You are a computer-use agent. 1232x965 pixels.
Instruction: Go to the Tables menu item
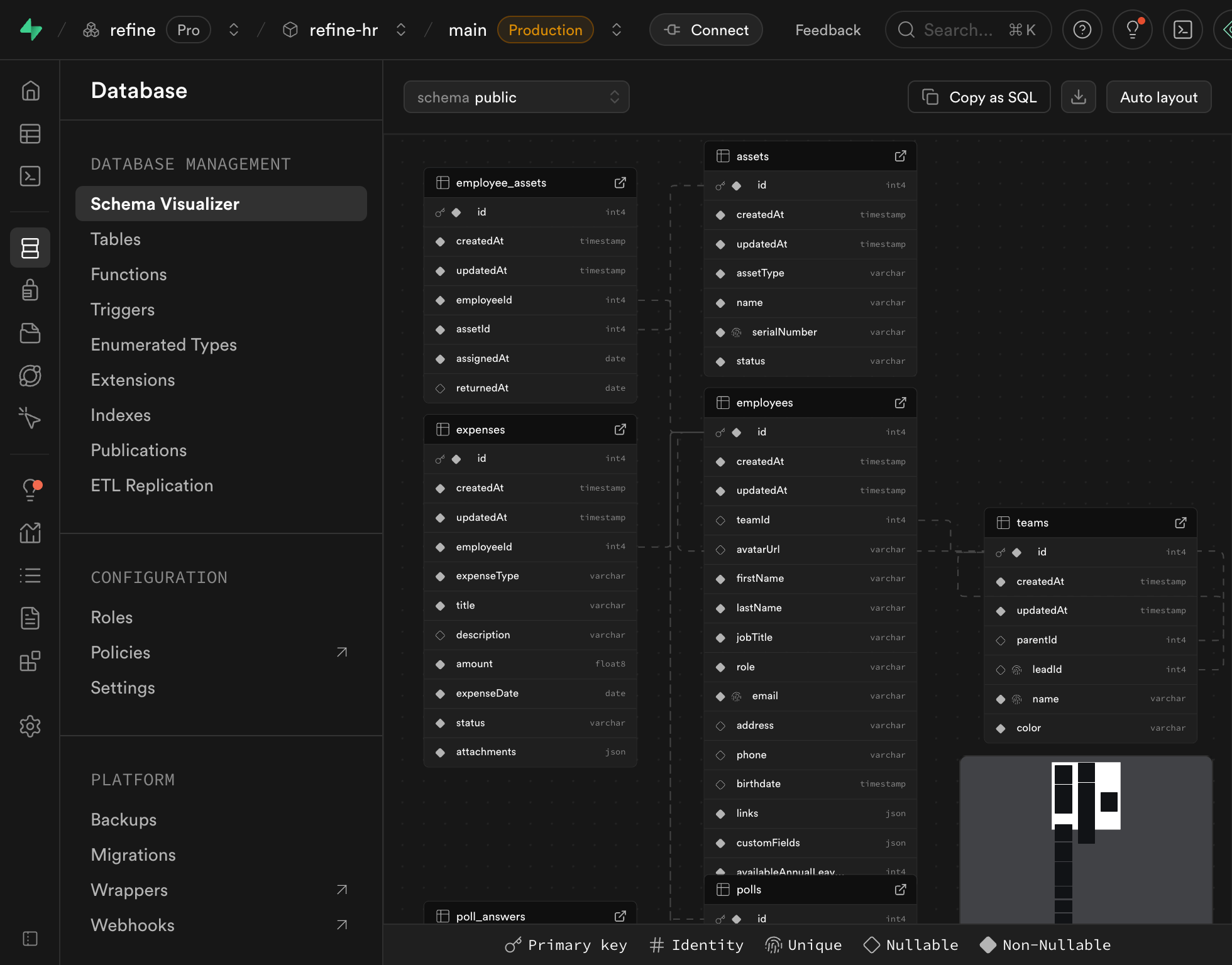pos(116,239)
